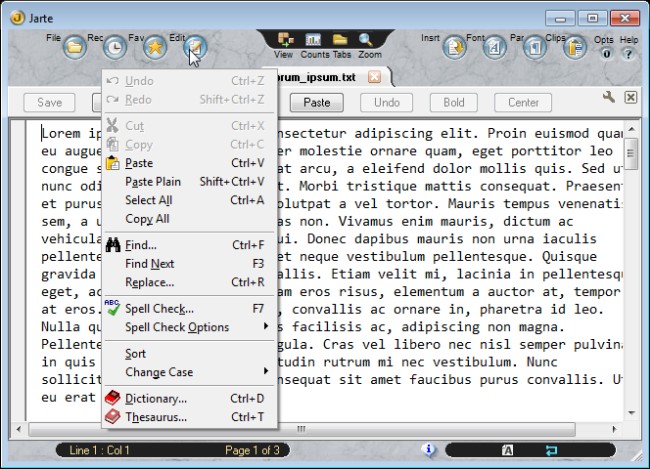Viewport: 650px width, 469px height.
Task: Open the Tabs folder icon
Action: pyautogui.click(x=340, y=40)
